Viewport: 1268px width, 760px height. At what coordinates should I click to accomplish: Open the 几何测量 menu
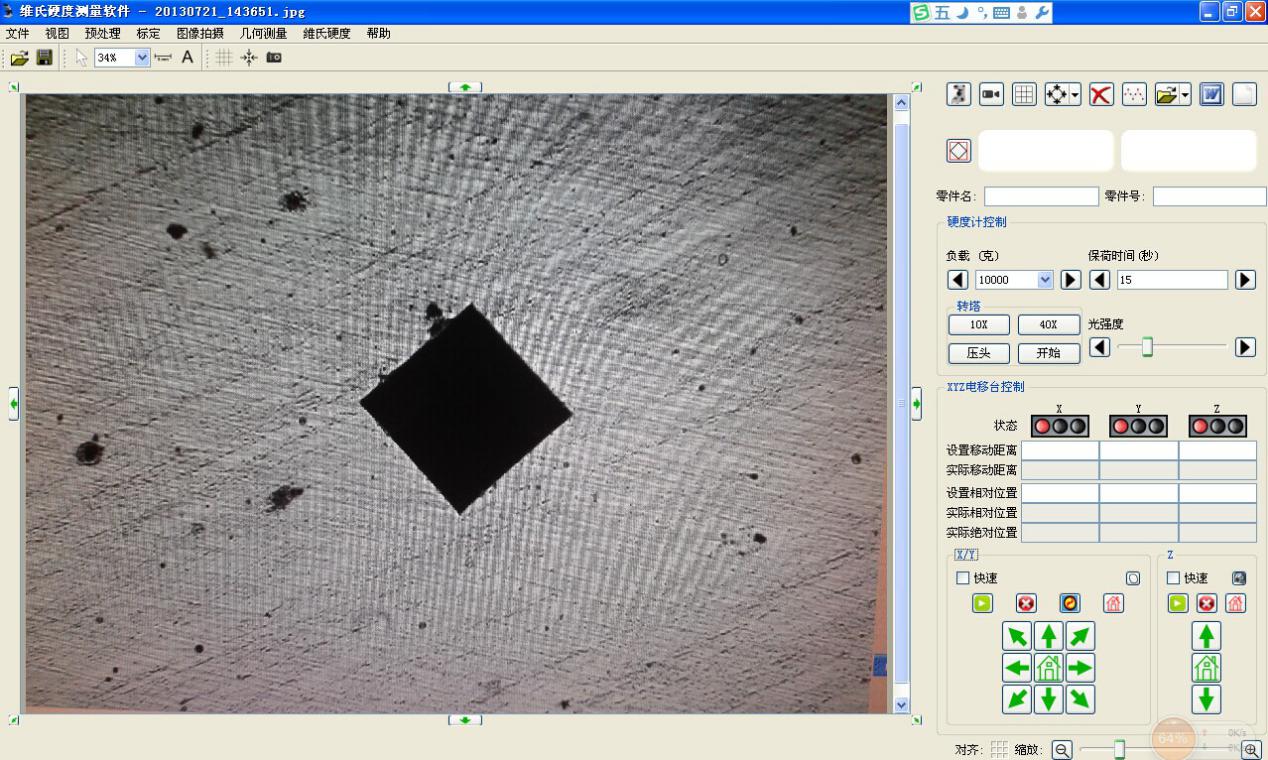[263, 33]
